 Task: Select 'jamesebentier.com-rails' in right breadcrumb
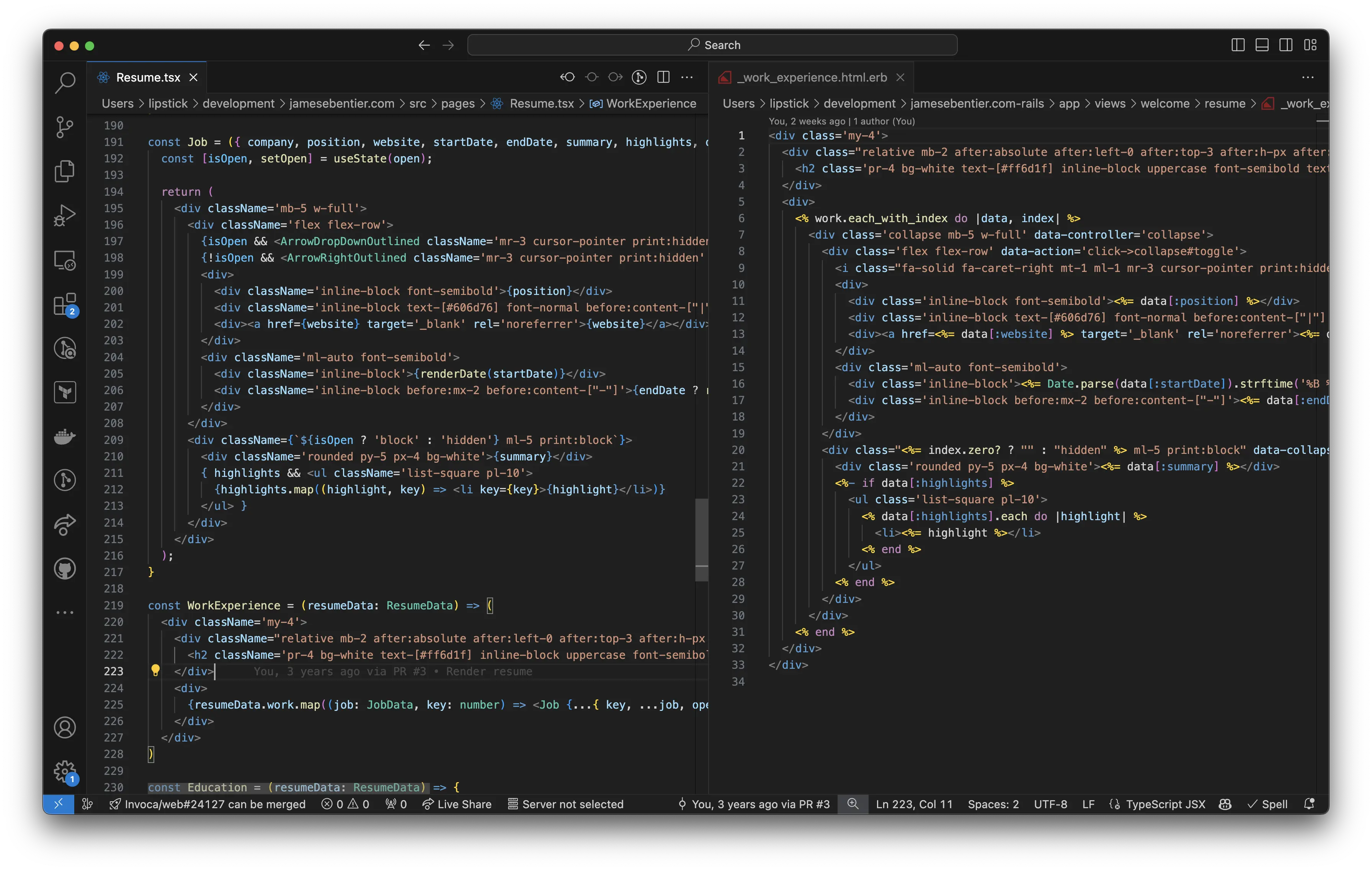click(x=977, y=103)
